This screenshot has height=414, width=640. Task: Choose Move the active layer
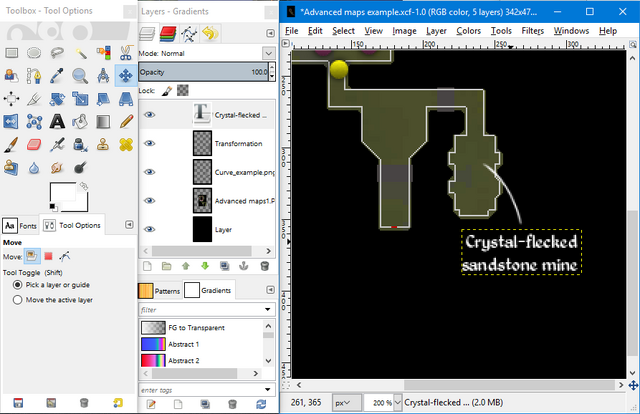18,300
